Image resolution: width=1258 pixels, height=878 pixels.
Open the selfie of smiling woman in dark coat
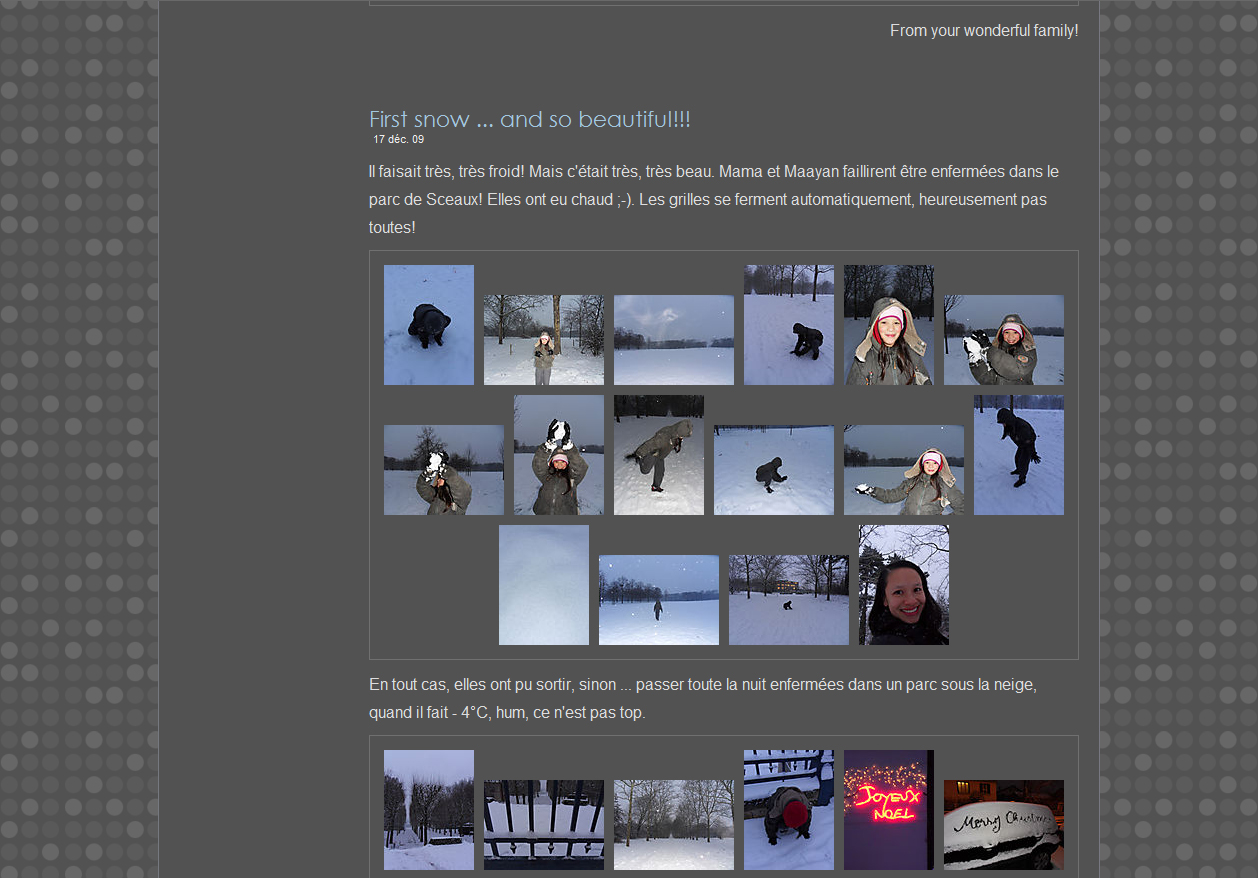click(x=903, y=585)
